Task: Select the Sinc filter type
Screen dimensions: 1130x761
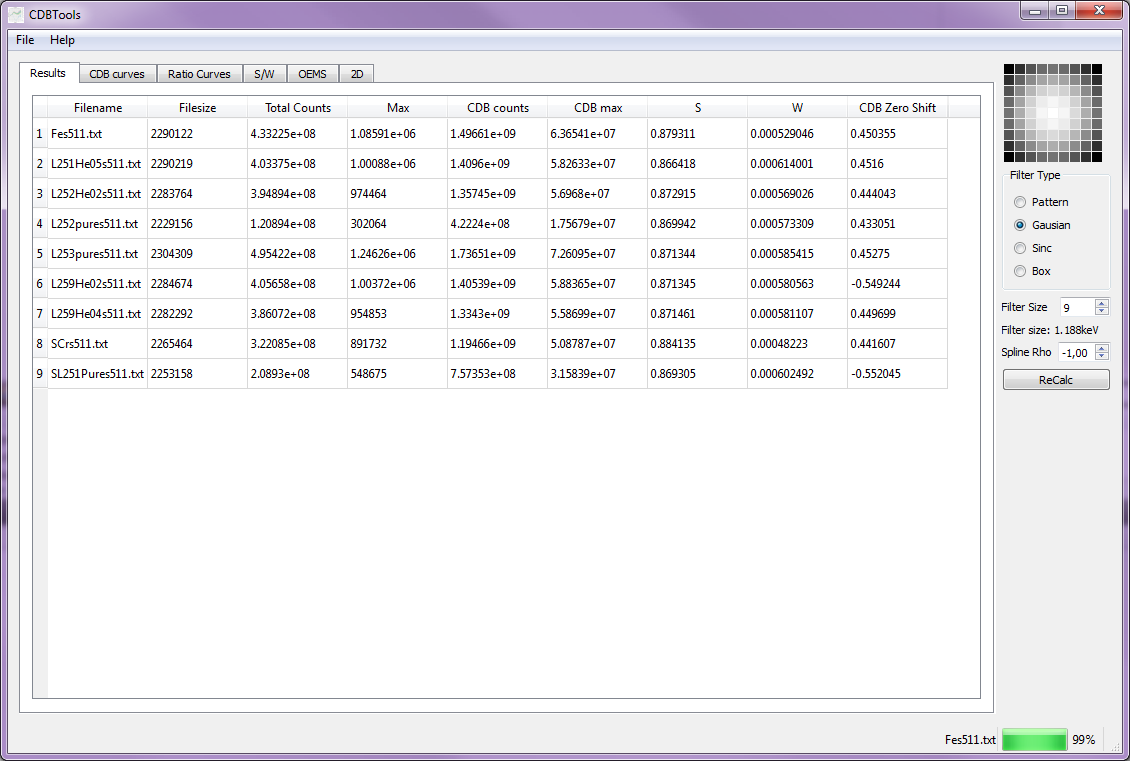Action: tap(1033, 248)
